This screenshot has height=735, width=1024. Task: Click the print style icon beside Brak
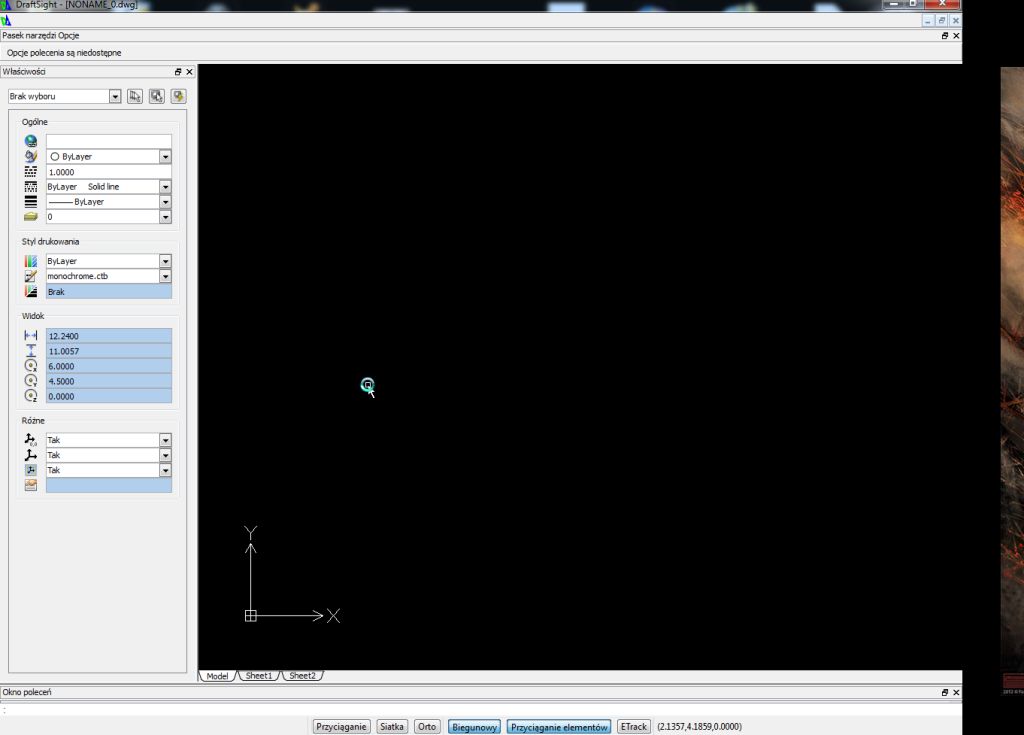click(x=31, y=291)
